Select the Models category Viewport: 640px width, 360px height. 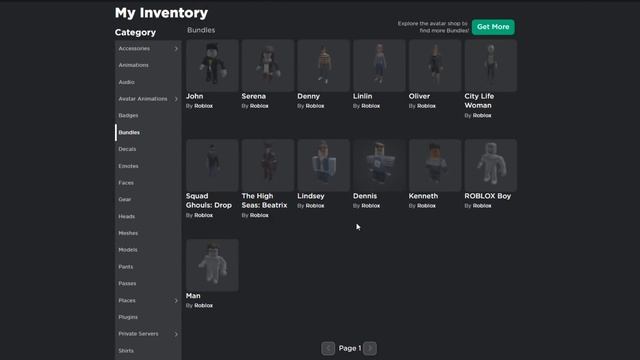coord(148,250)
